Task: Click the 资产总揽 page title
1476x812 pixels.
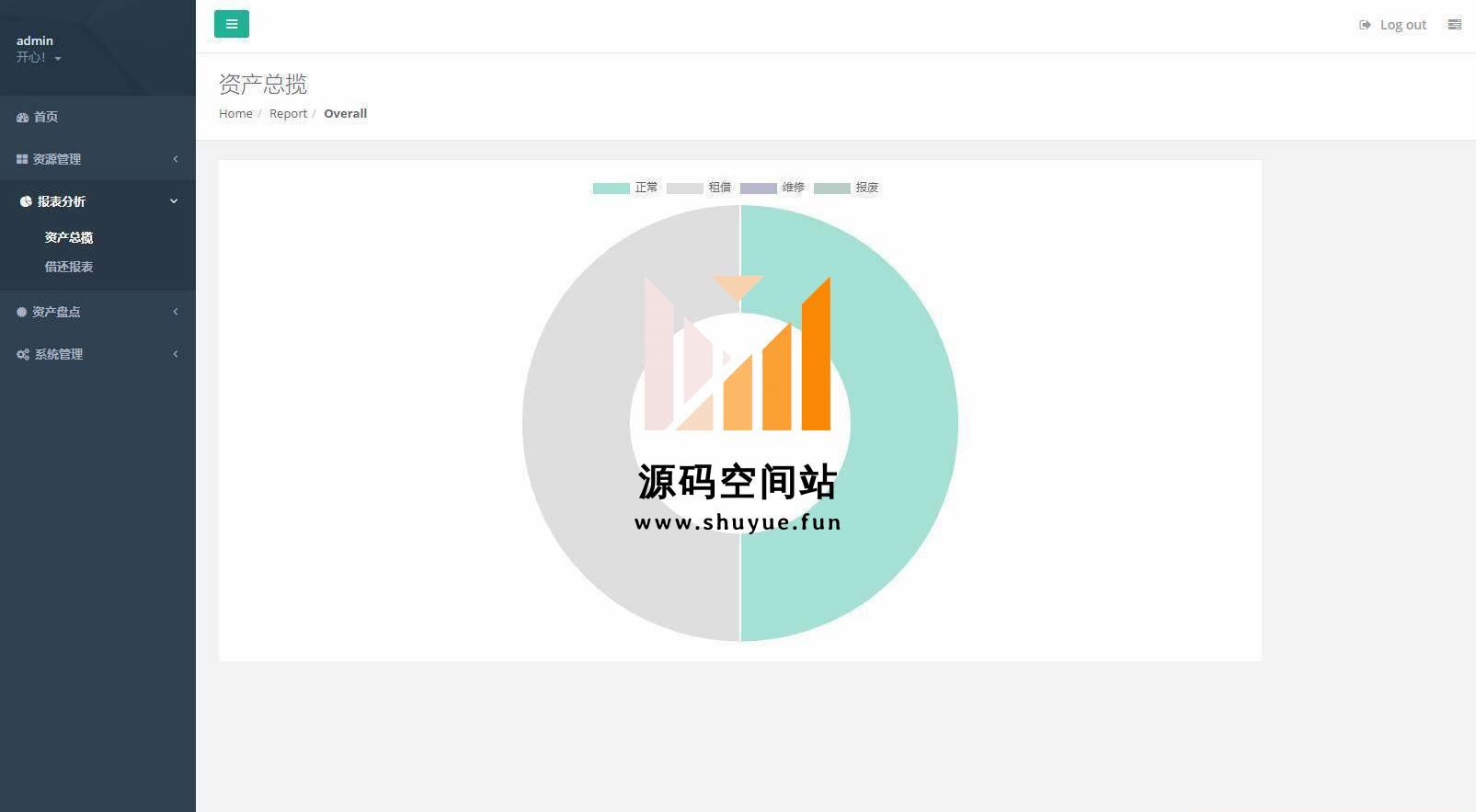Action: click(263, 84)
